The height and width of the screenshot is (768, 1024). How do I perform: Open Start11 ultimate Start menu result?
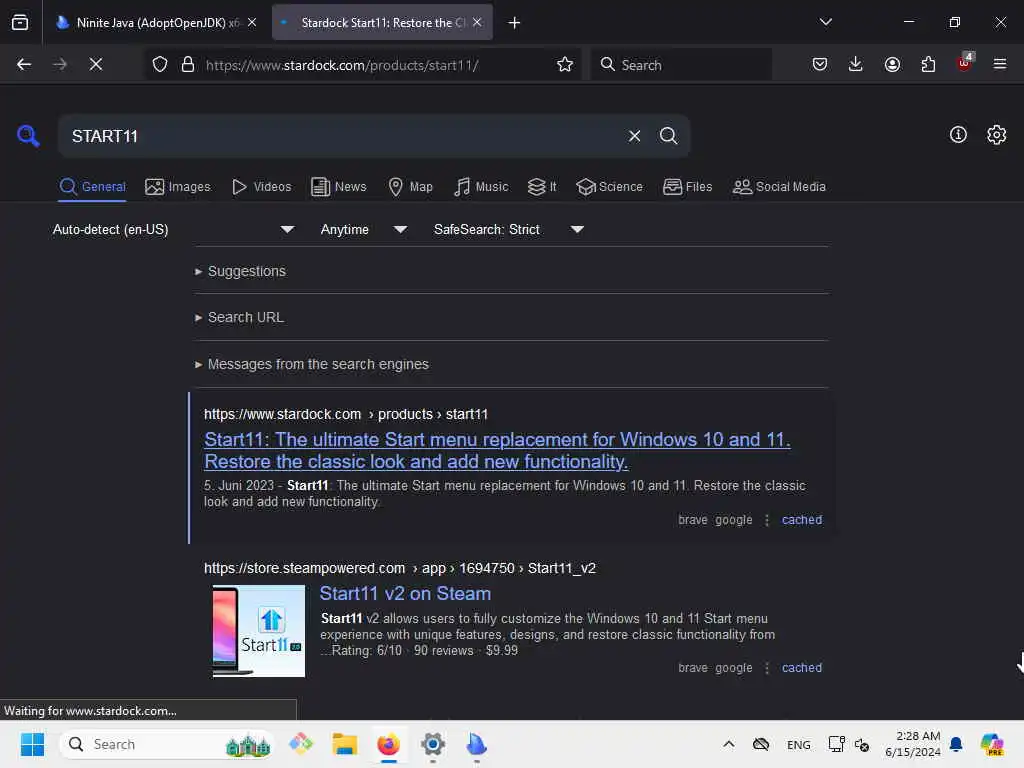click(497, 451)
